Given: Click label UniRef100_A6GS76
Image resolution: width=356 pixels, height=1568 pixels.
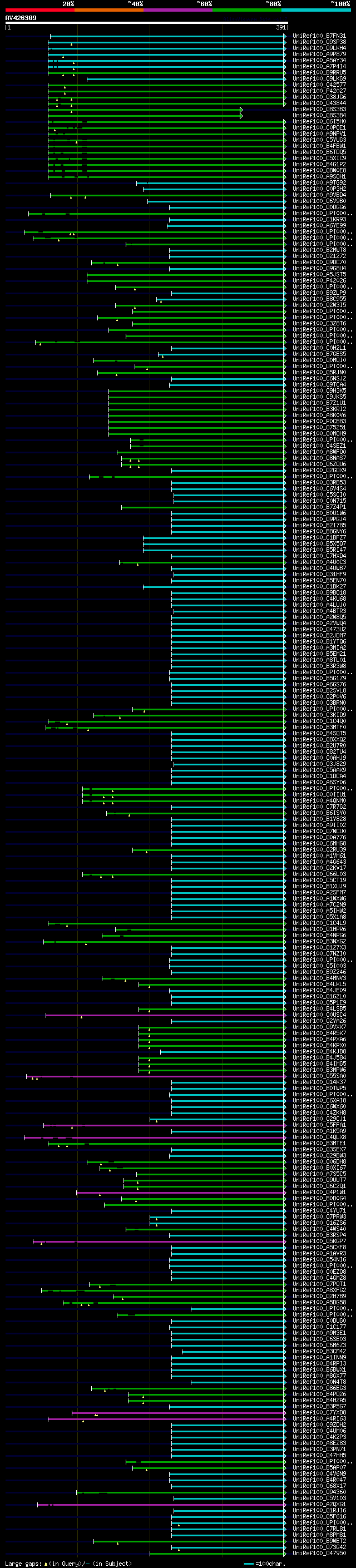Looking at the screenshot, I should (319, 684).
